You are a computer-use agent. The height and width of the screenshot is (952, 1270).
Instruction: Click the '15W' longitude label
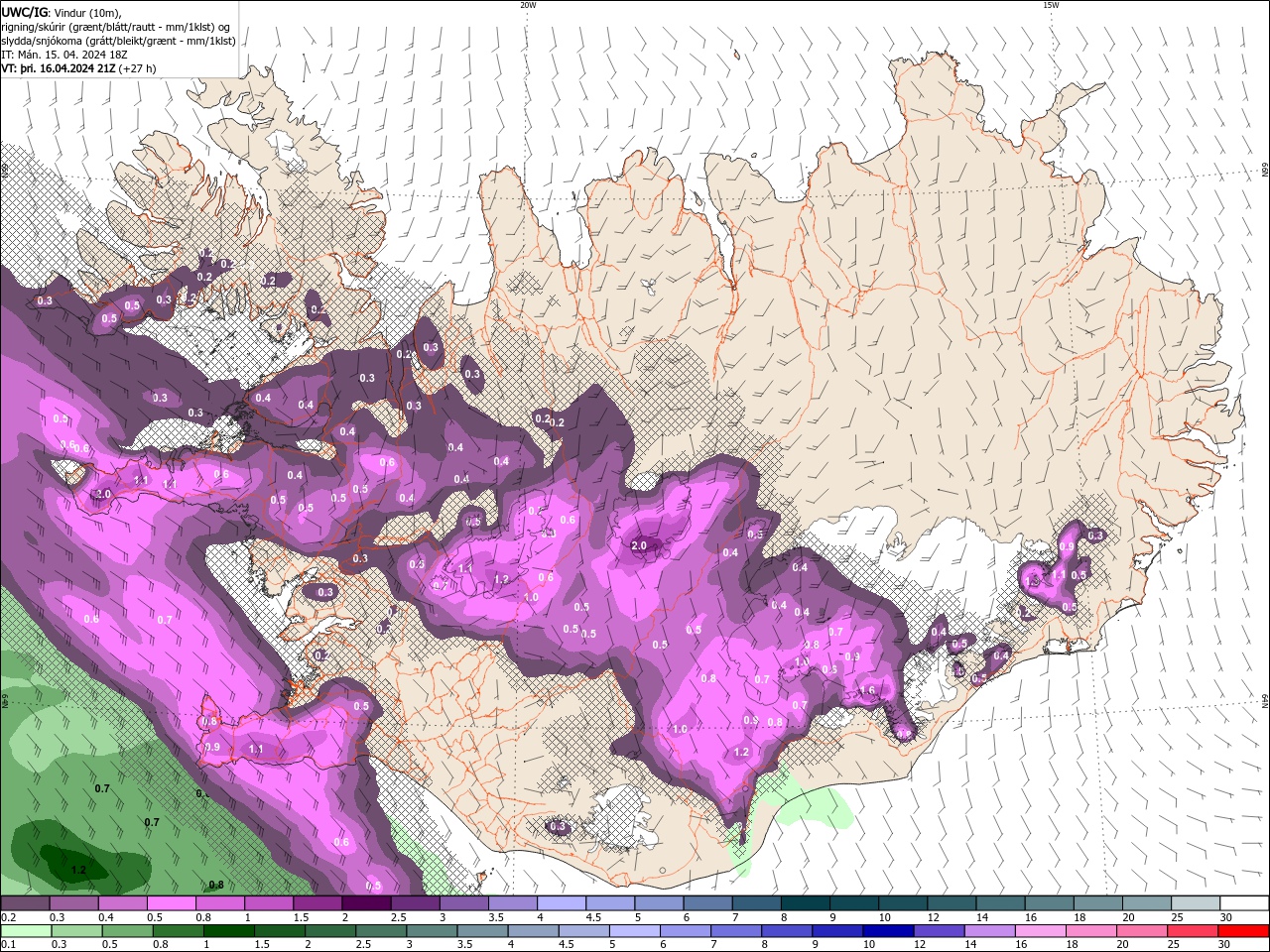[1051, 5]
